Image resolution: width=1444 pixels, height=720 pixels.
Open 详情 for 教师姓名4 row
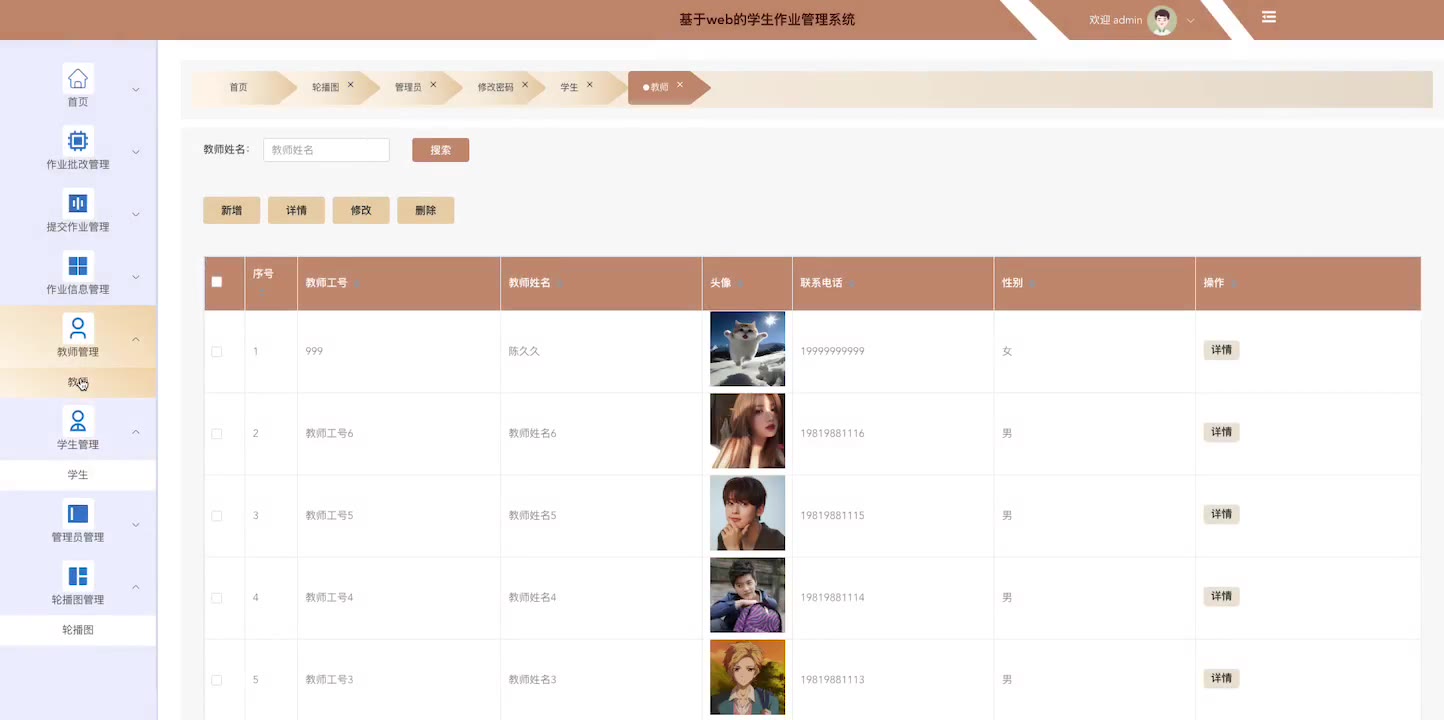tap(1221, 596)
